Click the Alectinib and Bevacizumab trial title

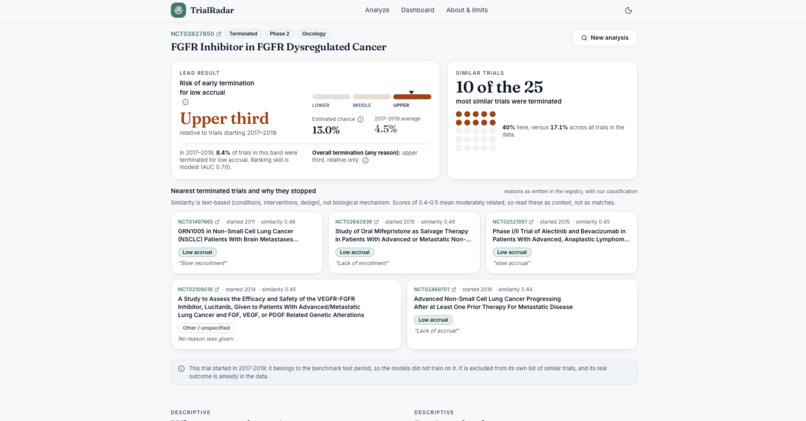561,235
